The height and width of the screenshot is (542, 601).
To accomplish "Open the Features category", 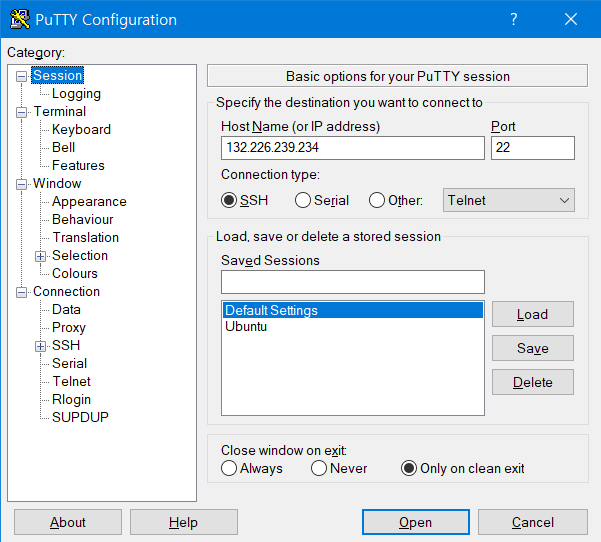I will (x=78, y=166).
